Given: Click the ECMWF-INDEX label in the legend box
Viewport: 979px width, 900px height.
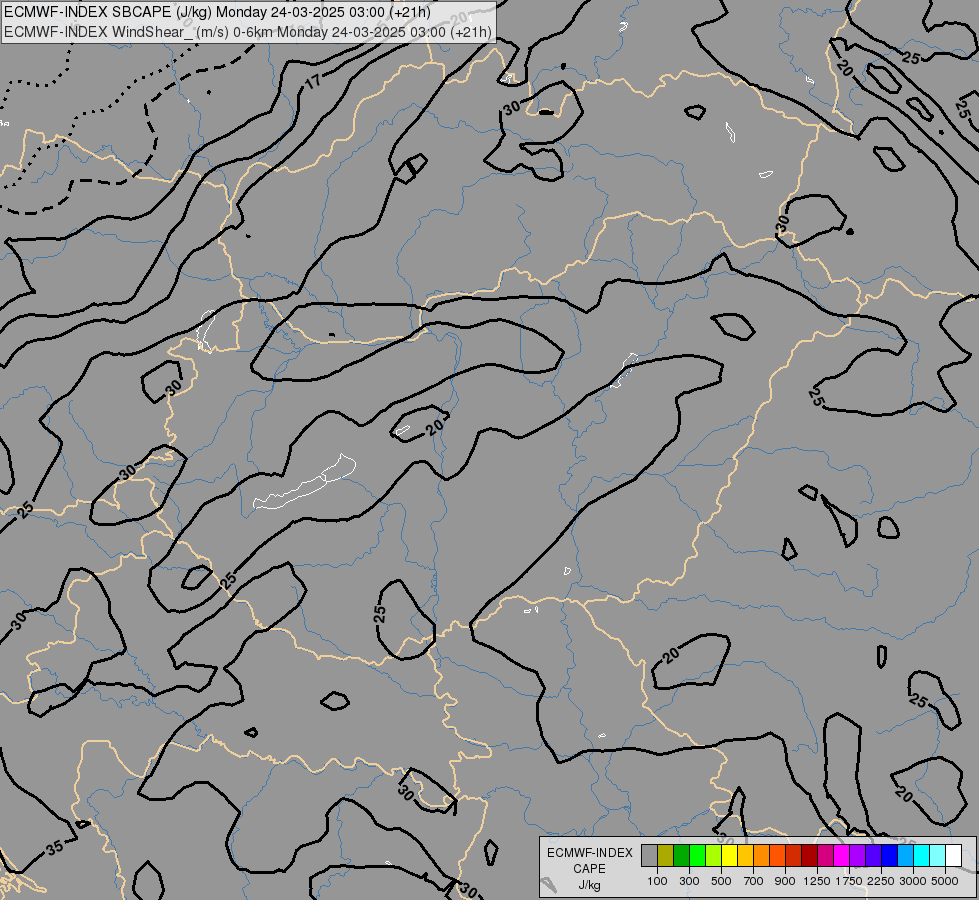Looking at the screenshot, I should pos(590,853).
